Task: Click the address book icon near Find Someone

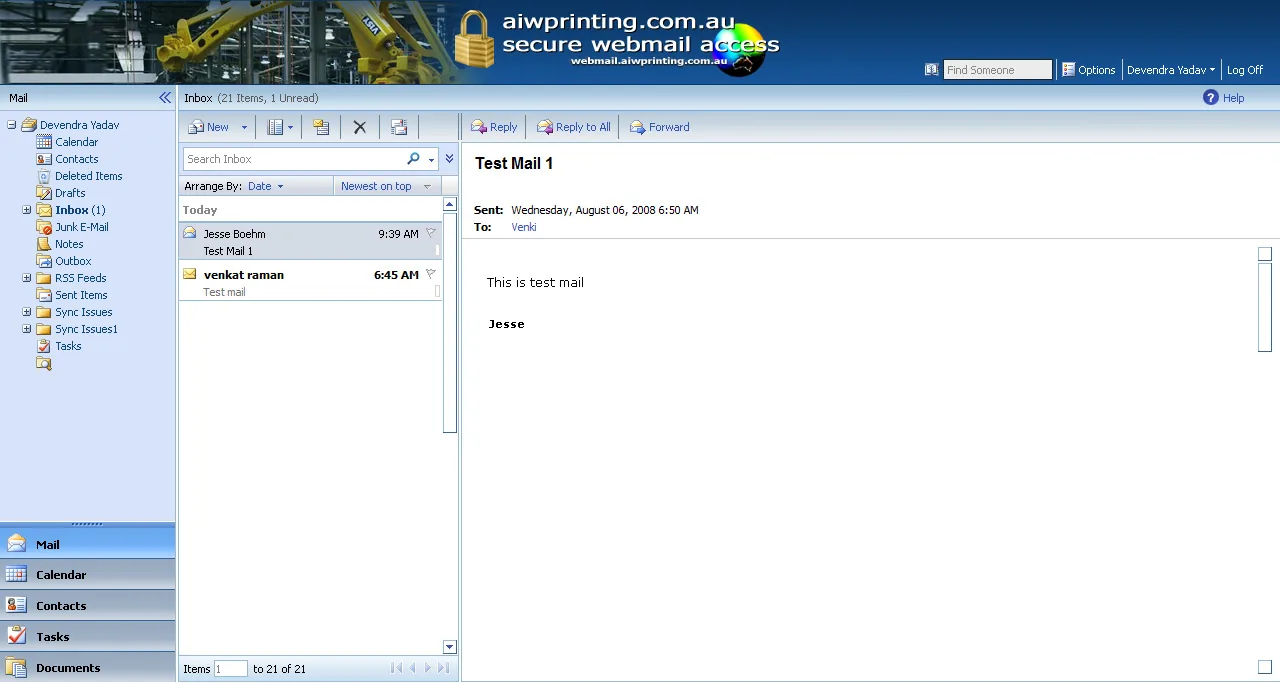Action: pos(931,70)
